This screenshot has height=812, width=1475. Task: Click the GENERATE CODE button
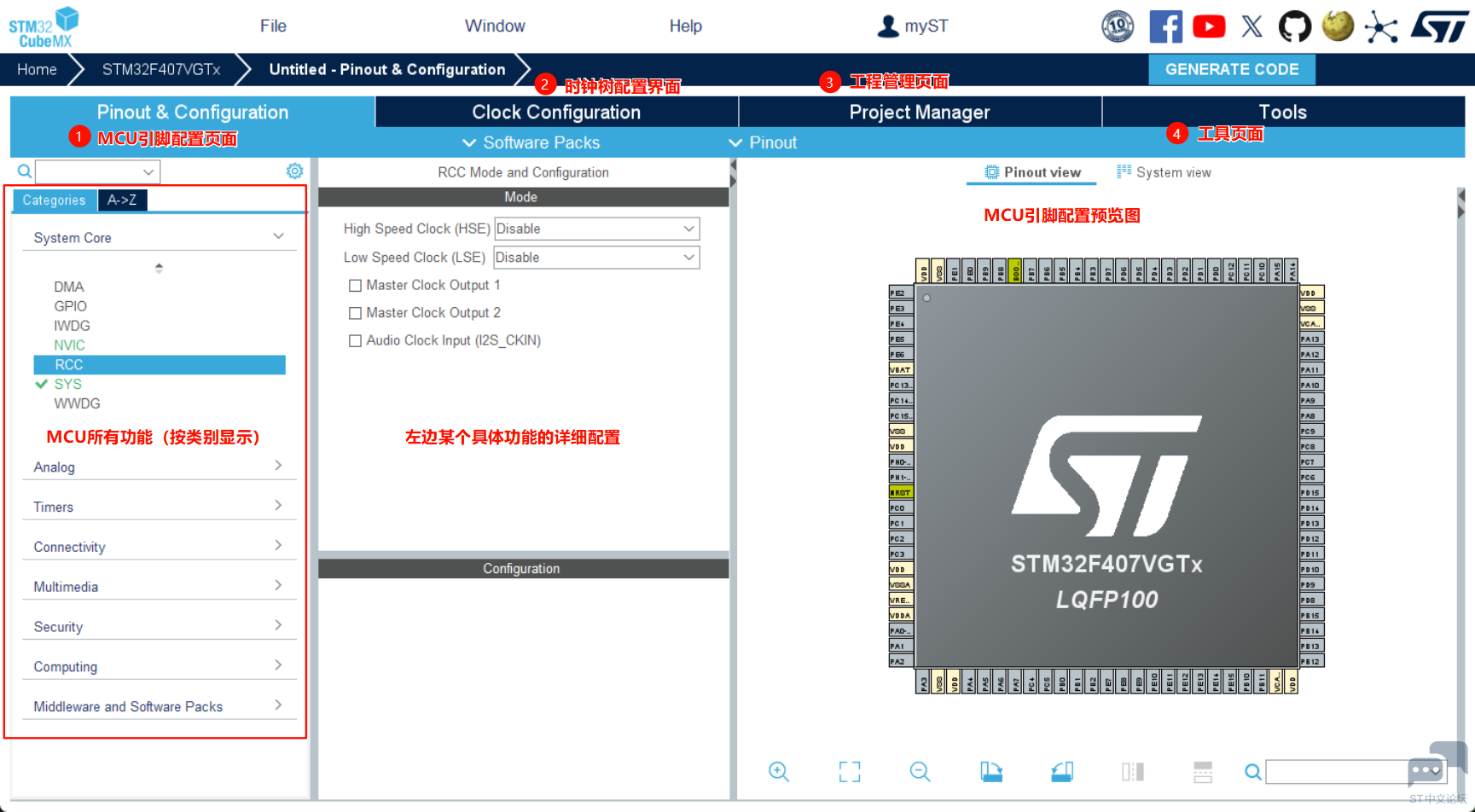[x=1232, y=69]
